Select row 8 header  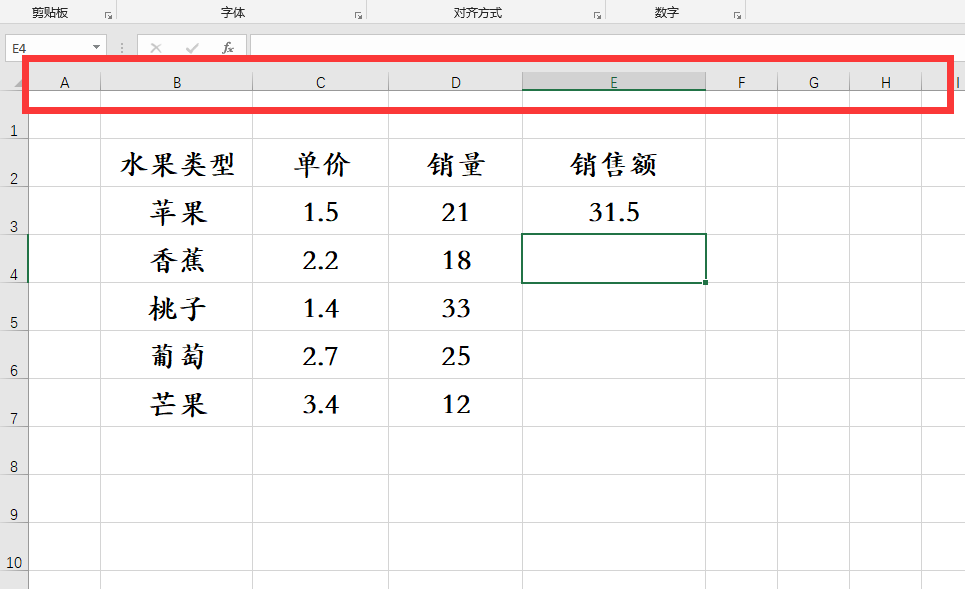coord(14,451)
